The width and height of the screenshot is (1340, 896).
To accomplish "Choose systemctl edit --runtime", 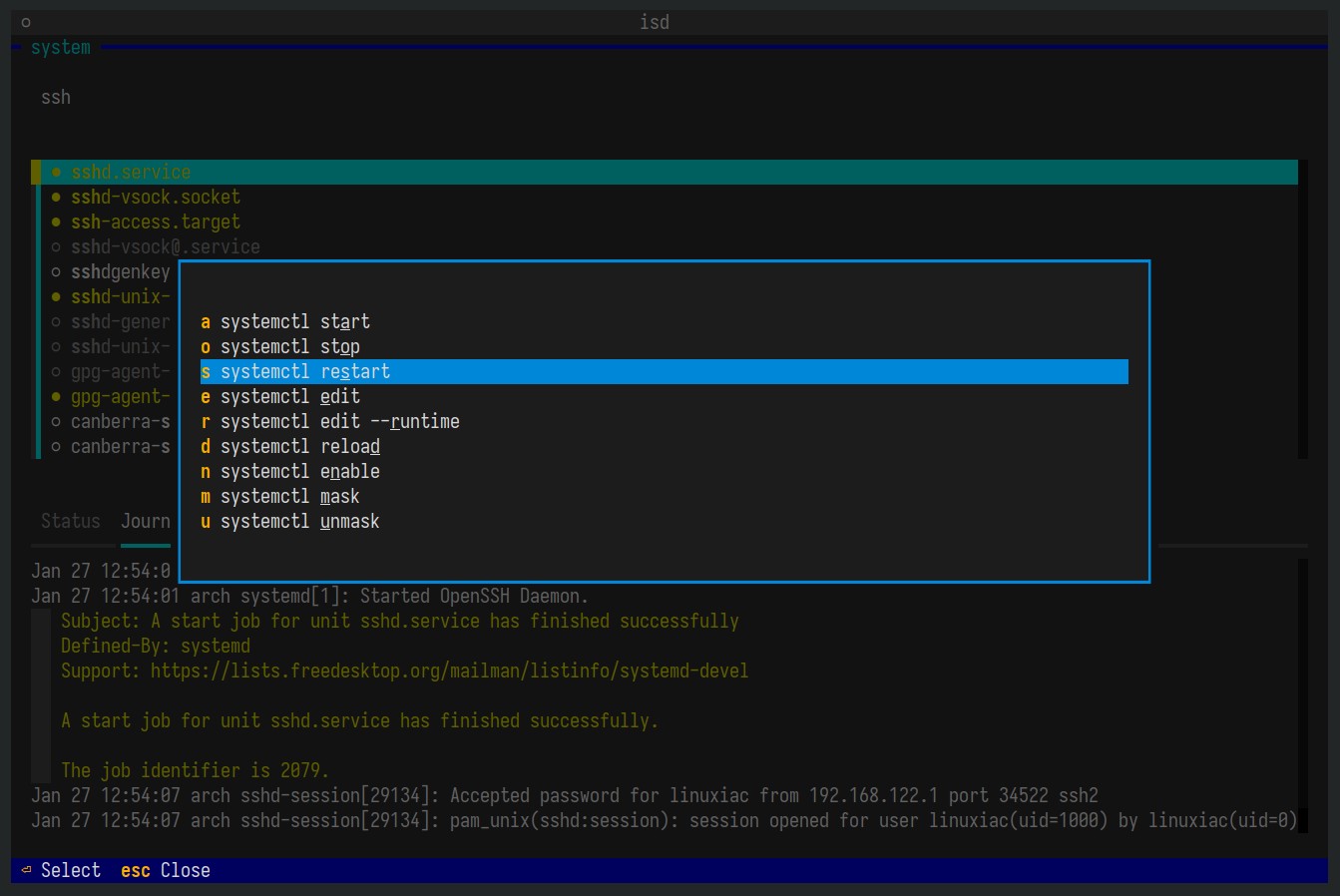I will tap(664, 421).
